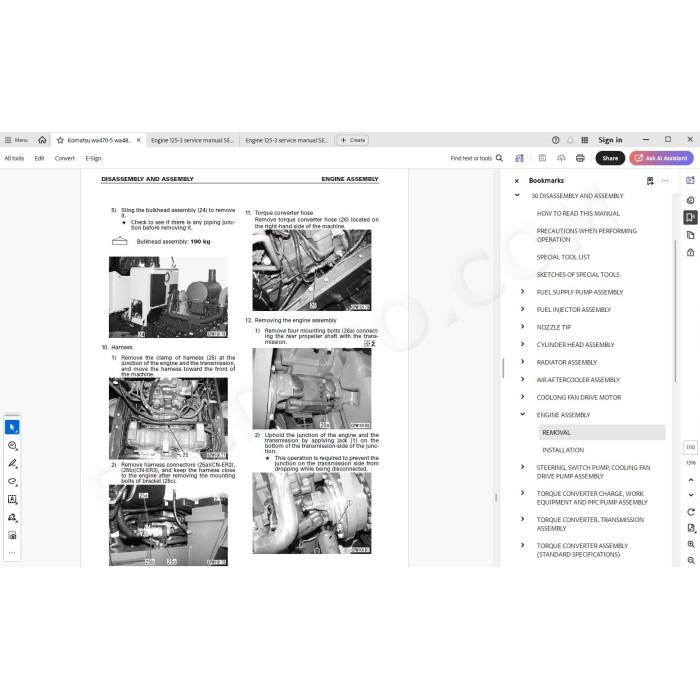Screen dimensions: 700x700
Task: Collapse 30 DISASSEMBLY AND ASSEMBLY bookmark
Action: pos(517,195)
